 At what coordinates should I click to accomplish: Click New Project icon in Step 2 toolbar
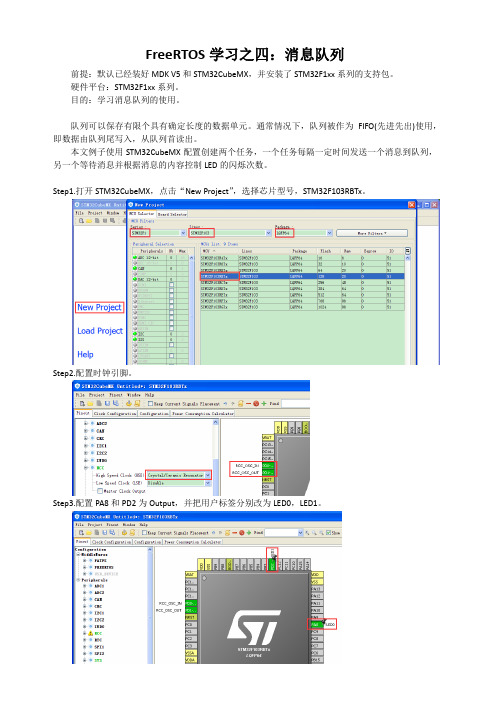click(82, 403)
